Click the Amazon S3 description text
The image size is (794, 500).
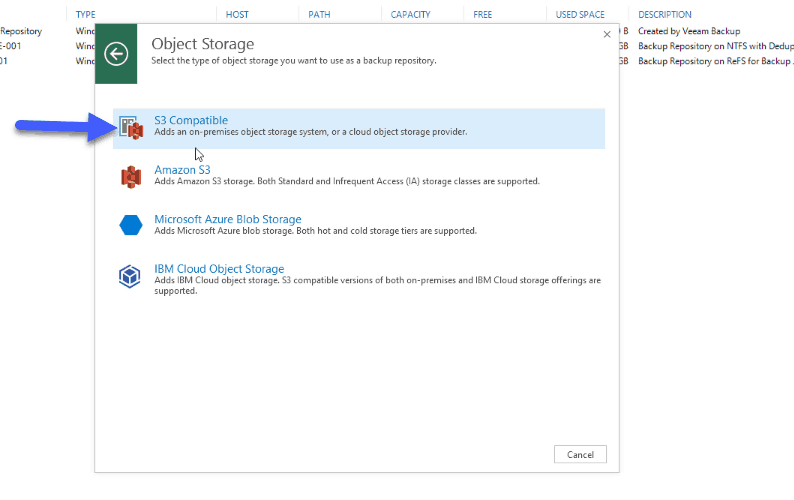click(x=347, y=181)
